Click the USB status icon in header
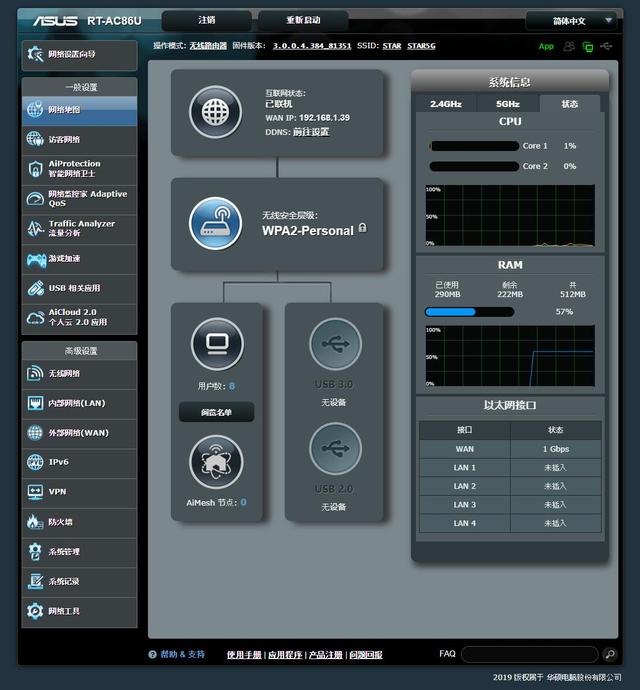This screenshot has width=640, height=690. 606,46
